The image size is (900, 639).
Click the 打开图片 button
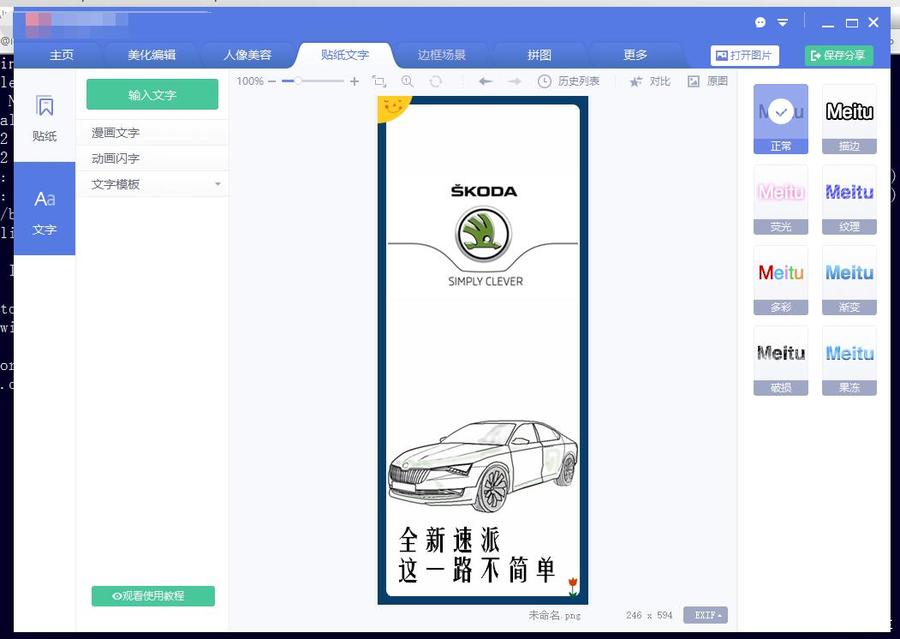[x=744, y=56]
